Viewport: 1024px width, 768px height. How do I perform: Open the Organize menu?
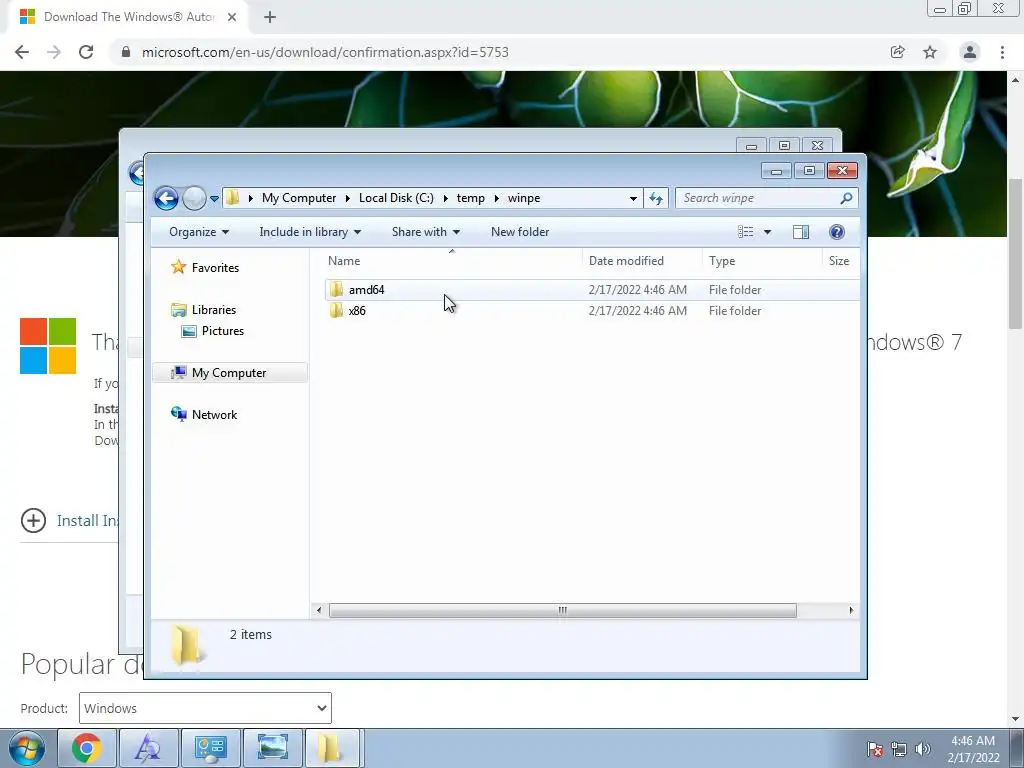pyautogui.click(x=199, y=232)
